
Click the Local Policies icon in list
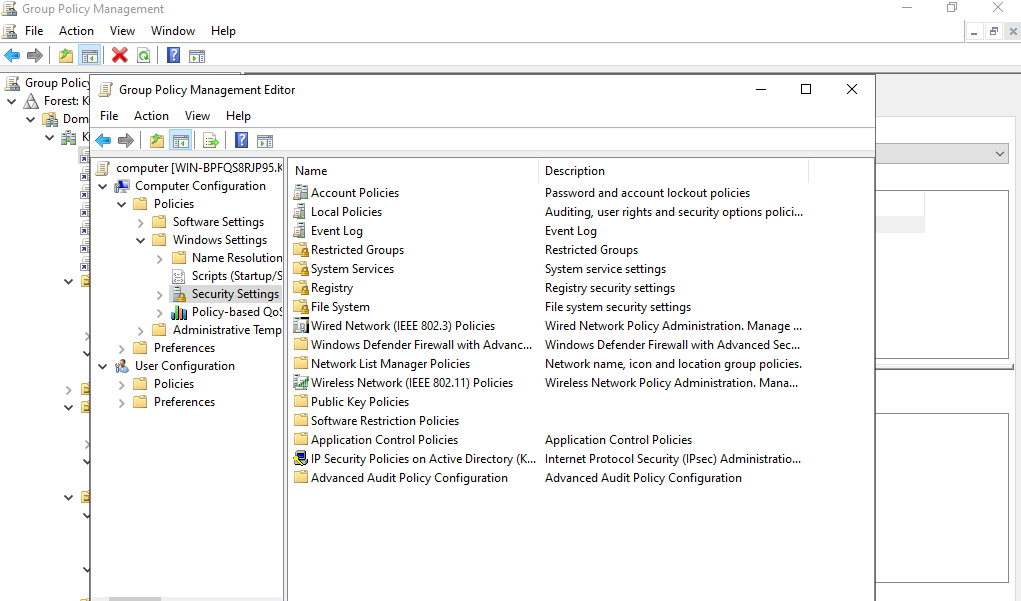point(300,212)
